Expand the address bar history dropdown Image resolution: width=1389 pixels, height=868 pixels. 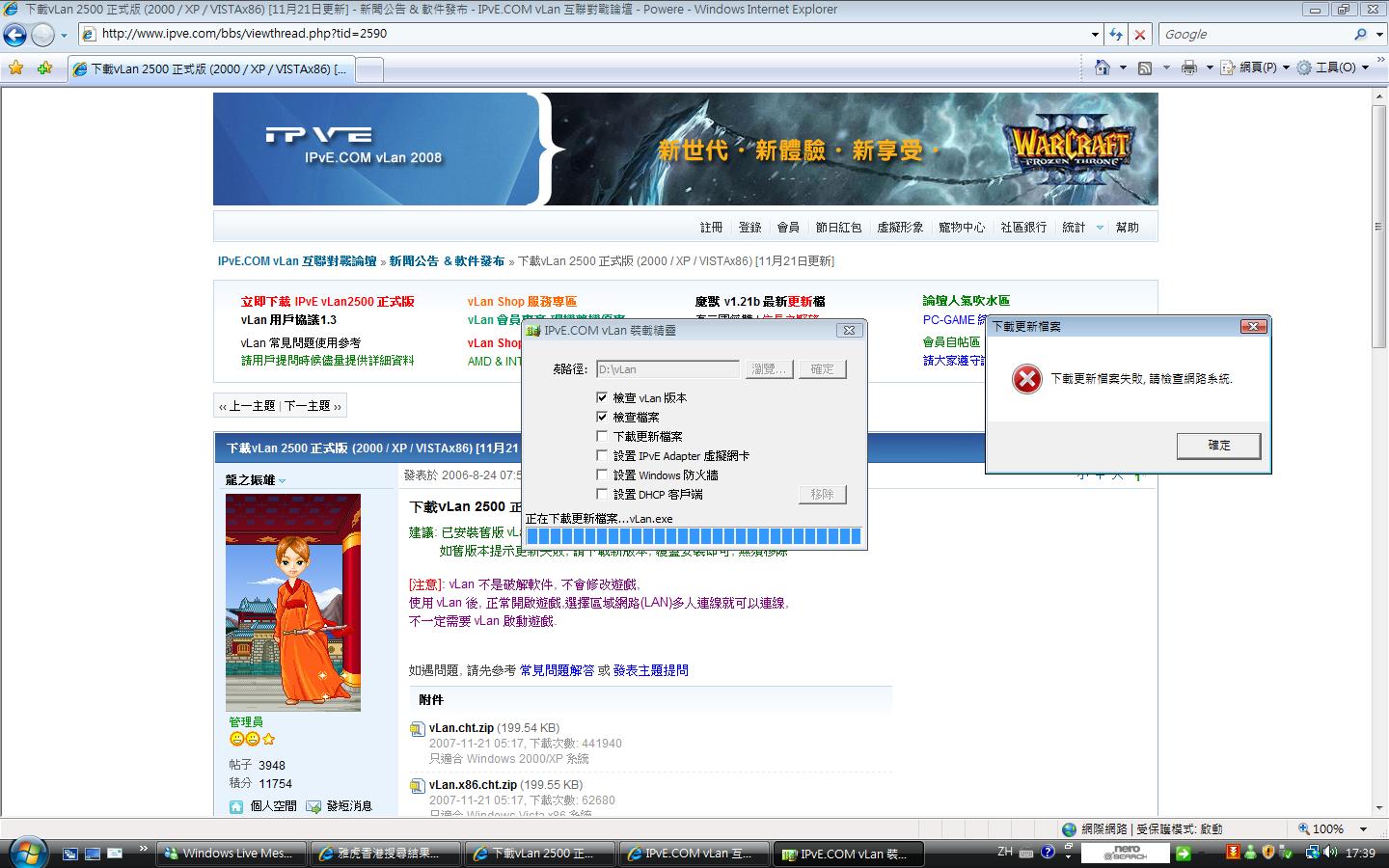pos(1095,34)
